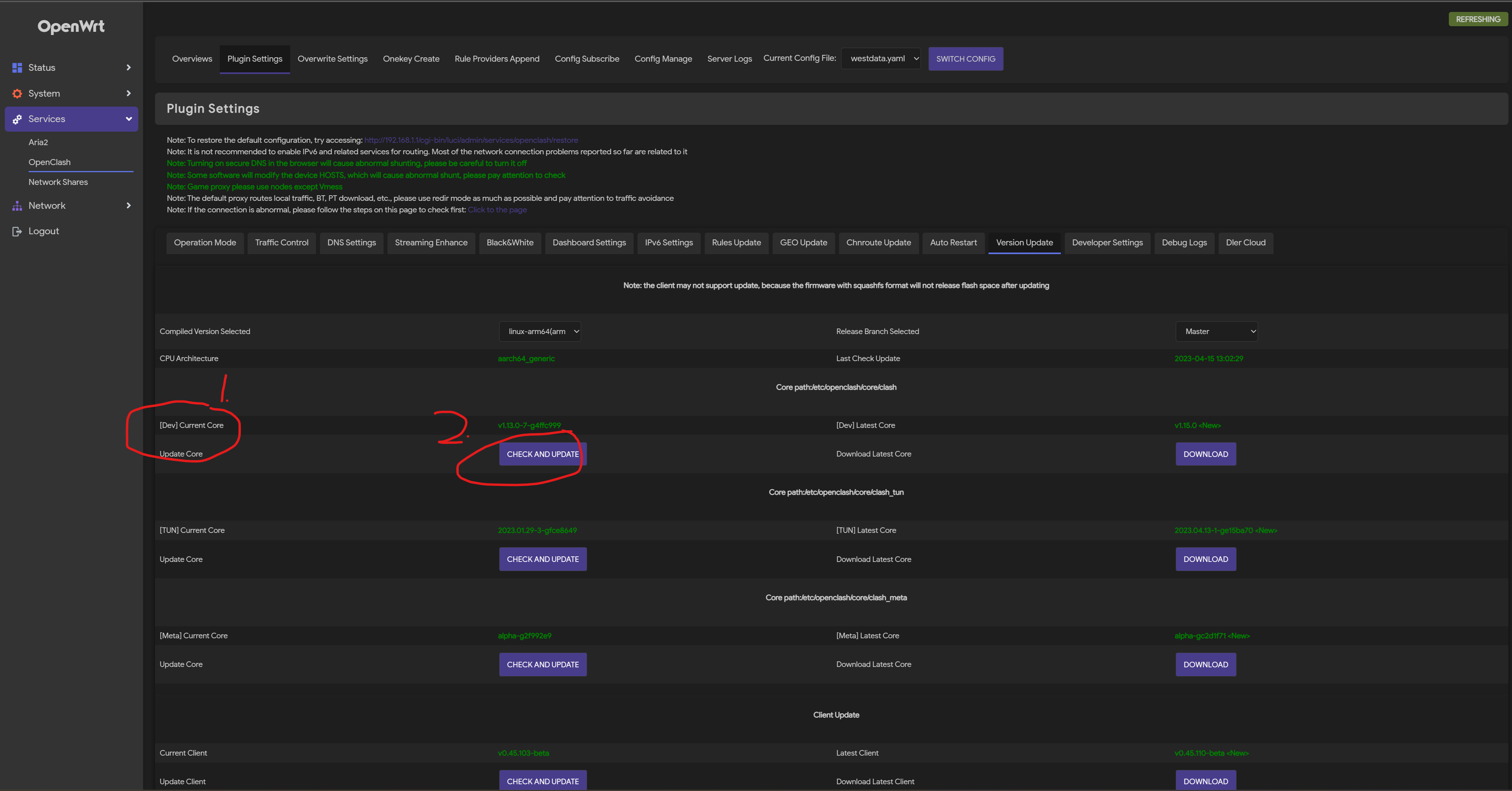Image resolution: width=1512 pixels, height=791 pixels.
Task: Click Logout in the sidebar
Action: [x=43, y=231]
